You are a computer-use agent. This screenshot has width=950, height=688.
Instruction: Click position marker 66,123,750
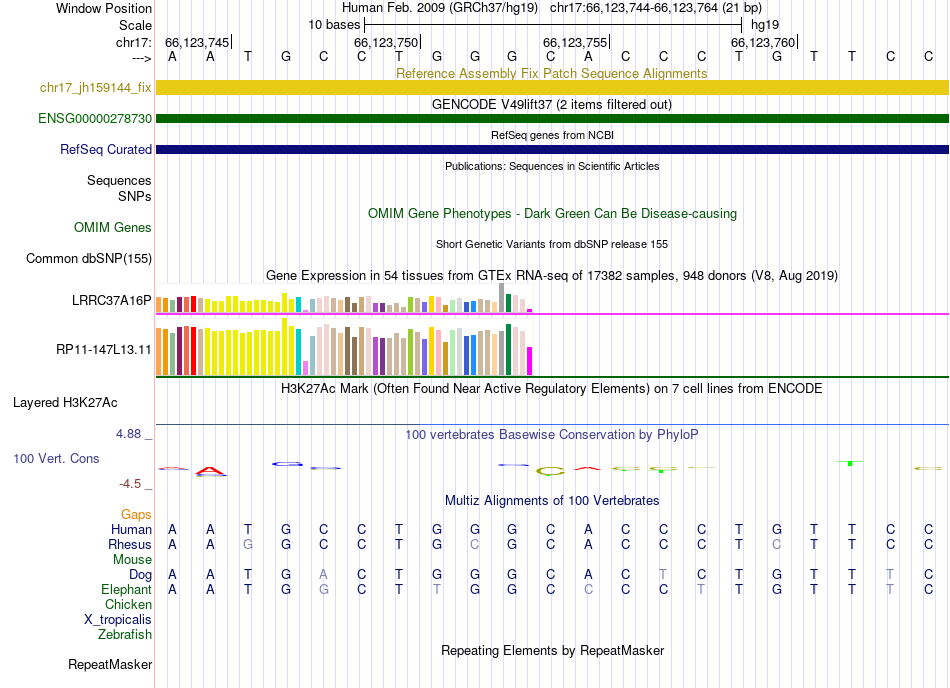click(387, 42)
